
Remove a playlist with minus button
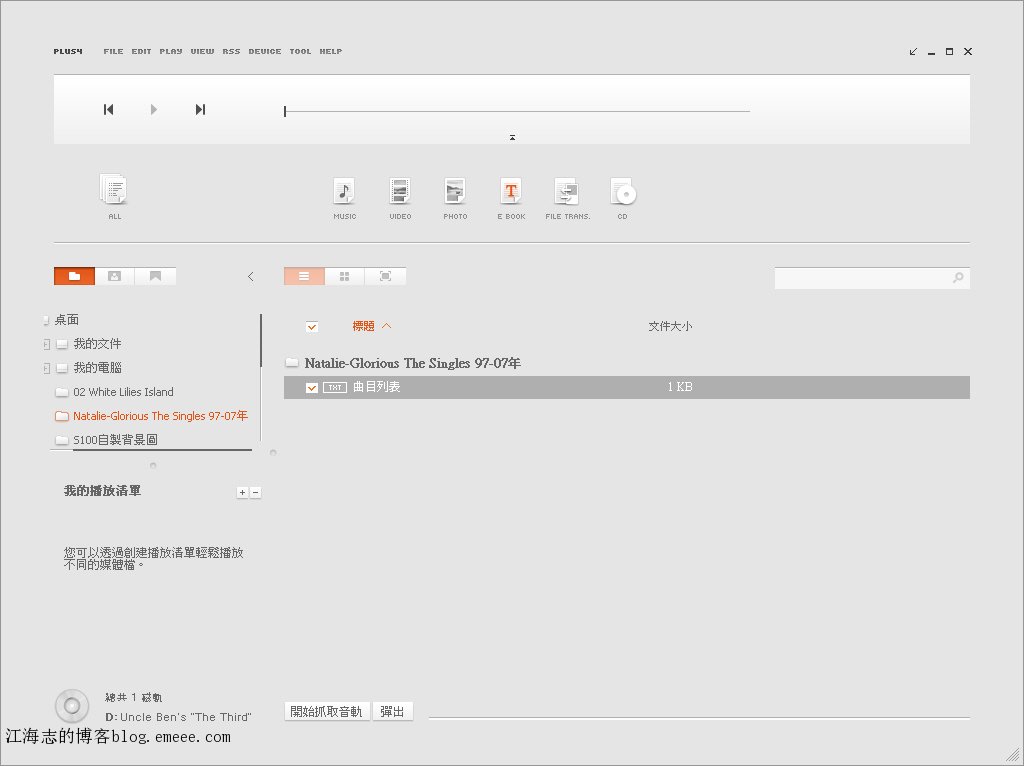click(x=255, y=492)
